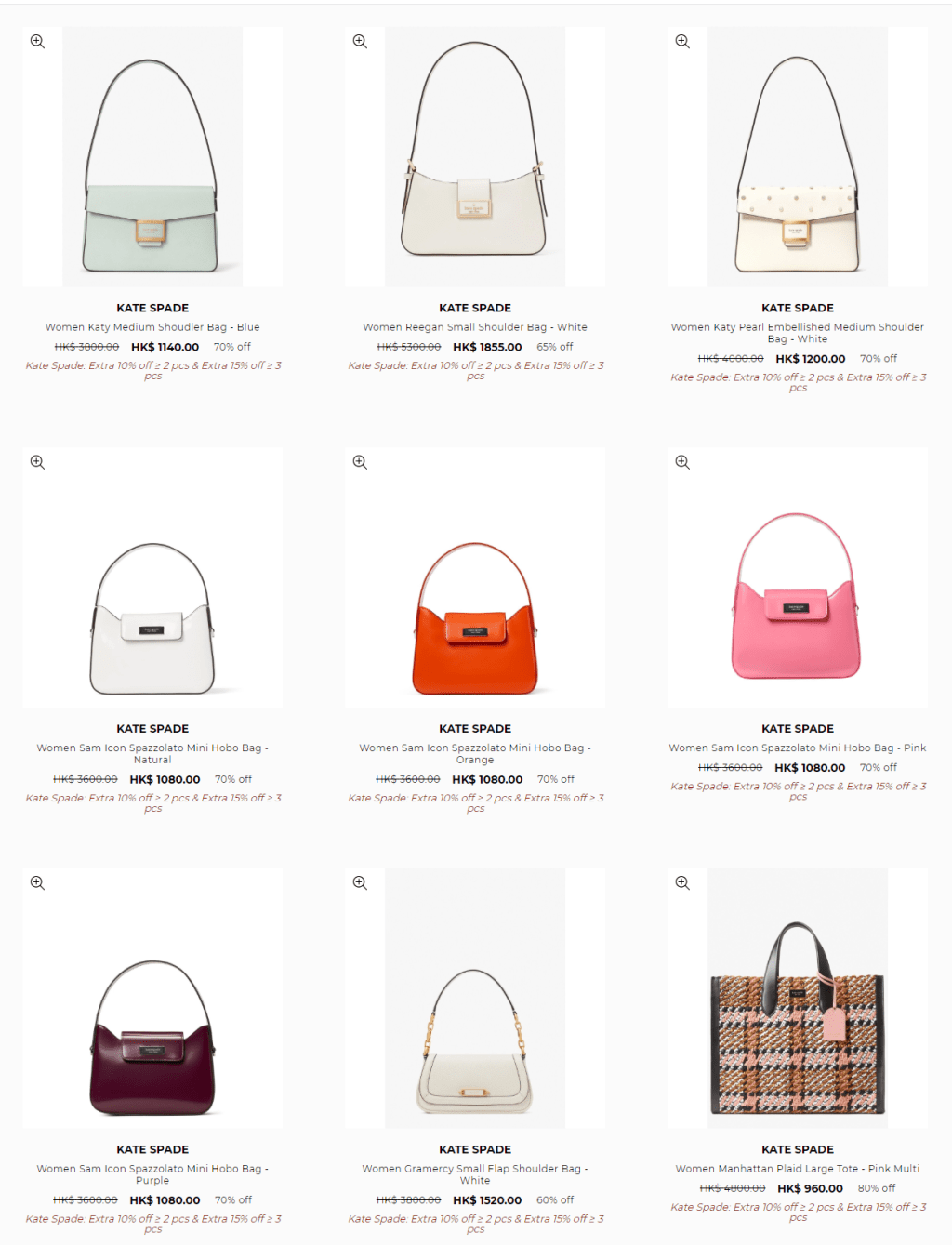The width and height of the screenshot is (952, 1245).
Task: Click zoom icon on pink Sam Icon hobo bag
Action: pyautogui.click(x=682, y=462)
